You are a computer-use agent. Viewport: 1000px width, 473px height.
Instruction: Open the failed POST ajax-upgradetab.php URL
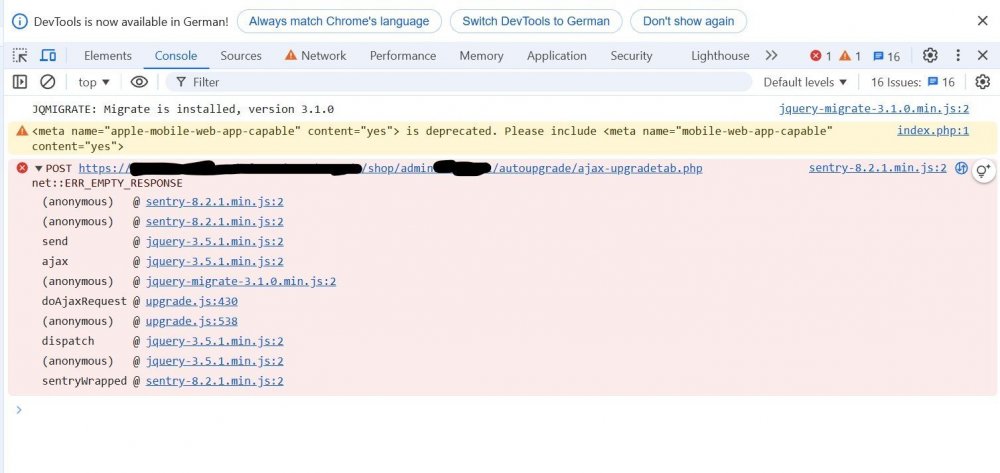pyautogui.click(x=390, y=169)
